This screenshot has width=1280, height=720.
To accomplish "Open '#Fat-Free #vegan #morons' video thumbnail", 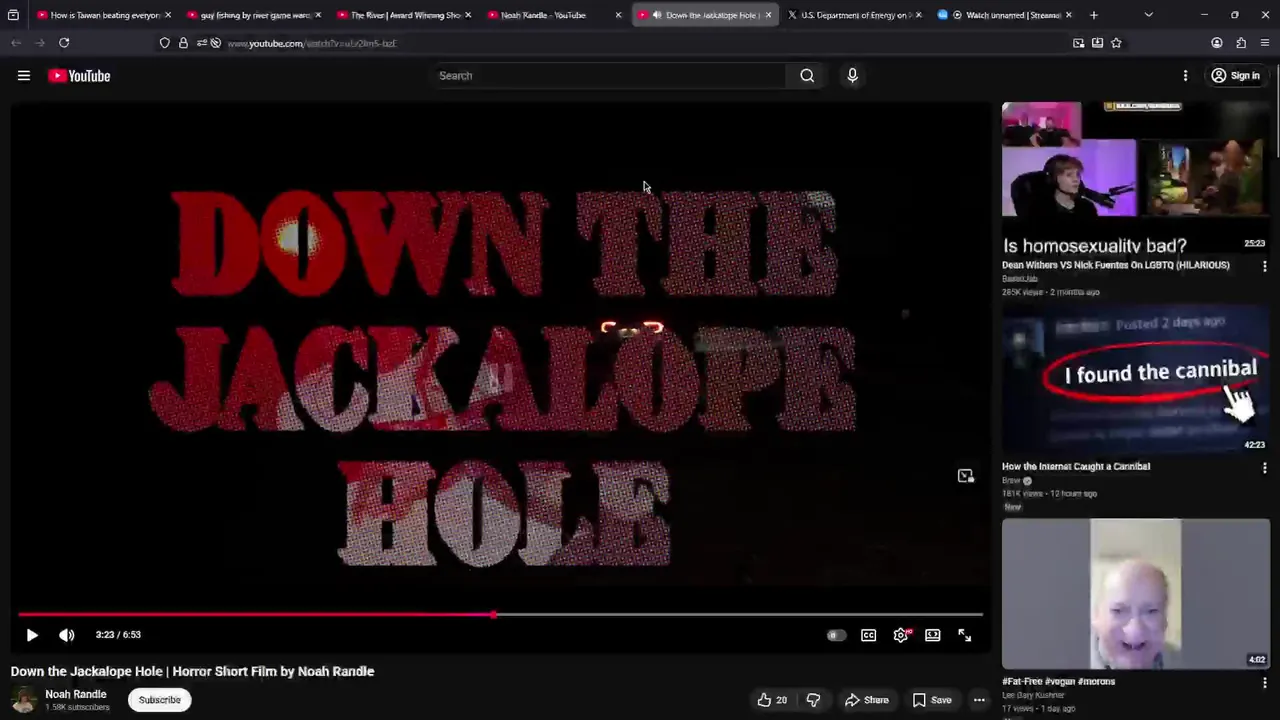I will (1136, 594).
